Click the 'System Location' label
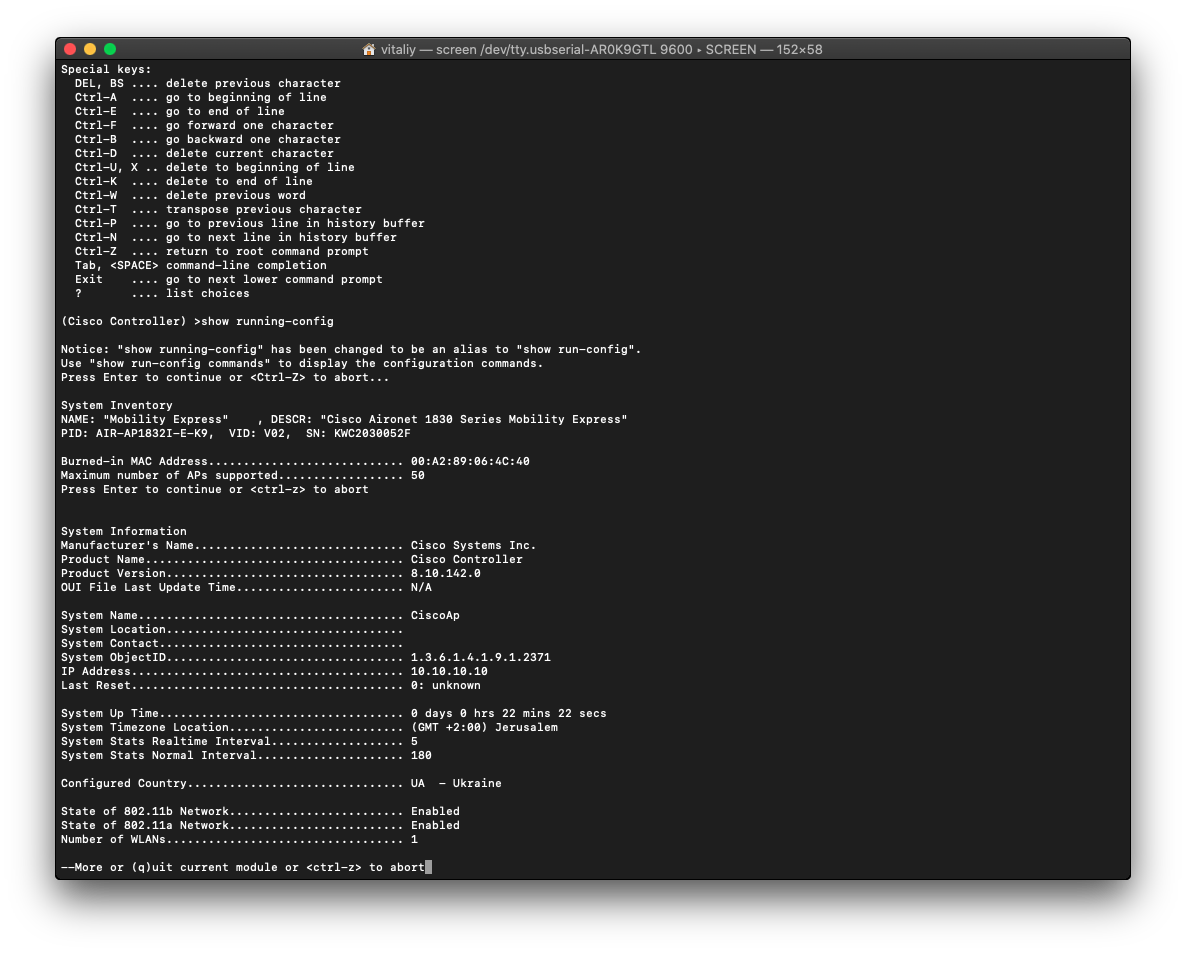This screenshot has height=953, width=1186. point(113,629)
